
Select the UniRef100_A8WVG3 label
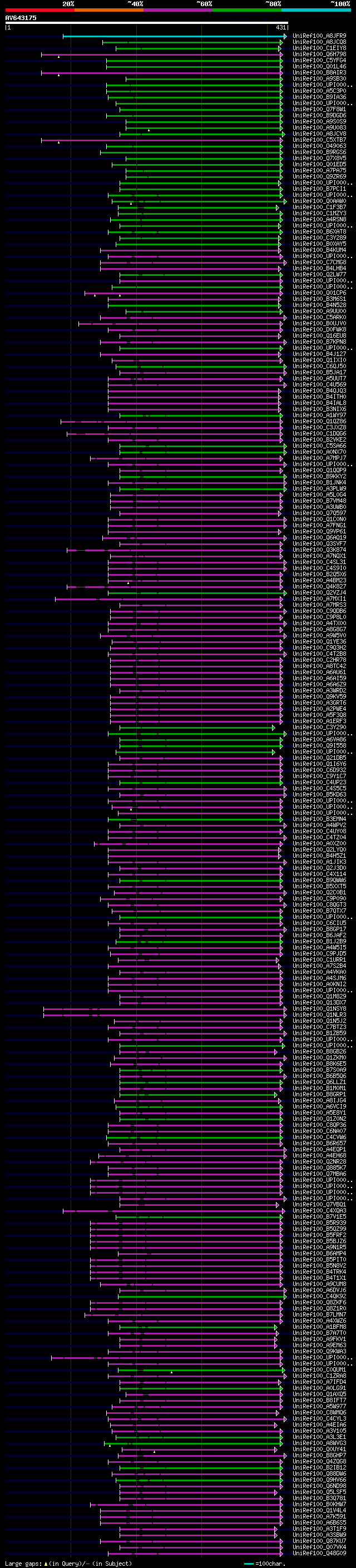tap(319, 1443)
